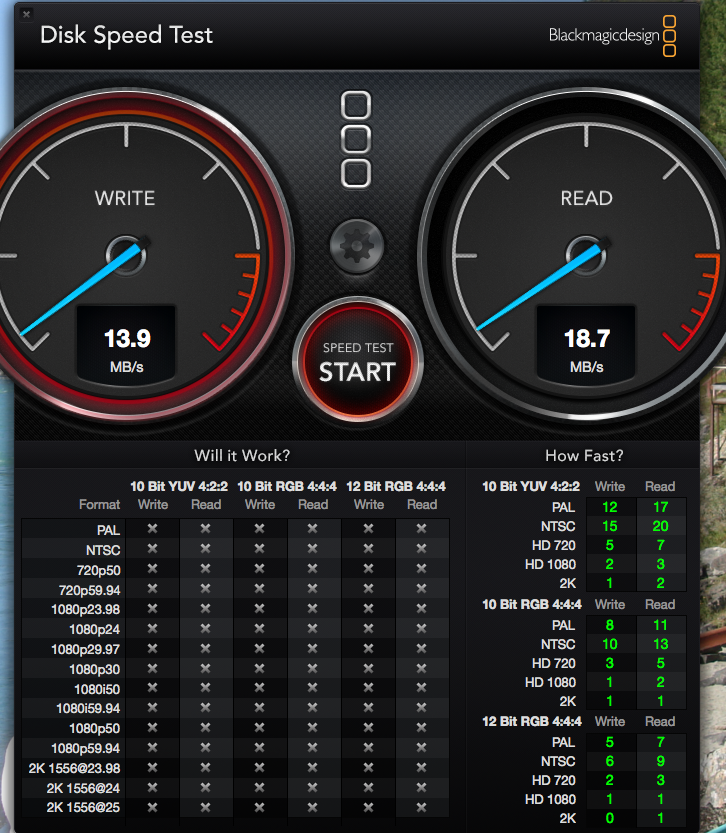The width and height of the screenshot is (726, 833).
Task: Click the 'Disk Speed Test' window title
Action: pyautogui.click(x=126, y=35)
